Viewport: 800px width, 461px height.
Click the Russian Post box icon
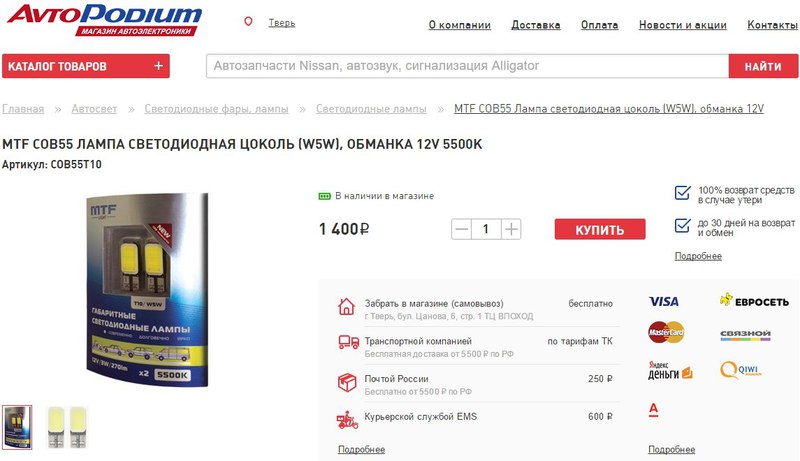tap(347, 382)
